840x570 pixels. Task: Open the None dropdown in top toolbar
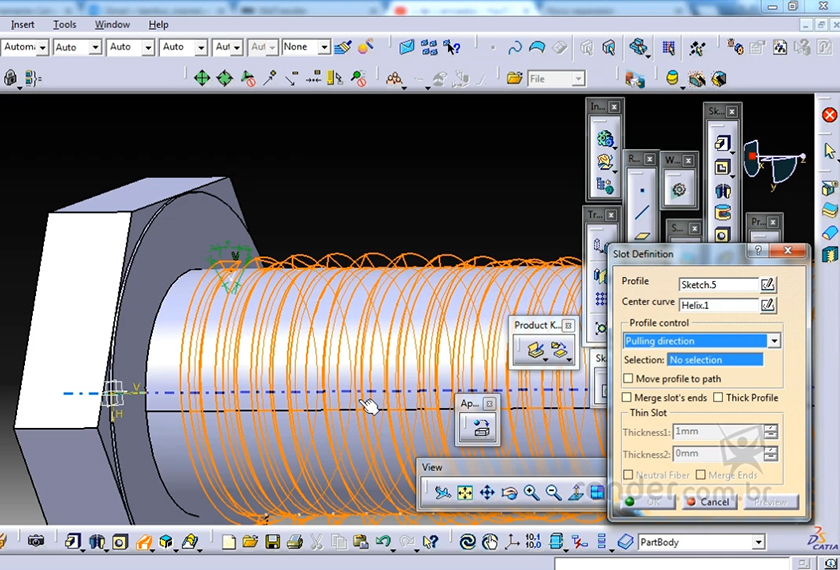(x=323, y=47)
